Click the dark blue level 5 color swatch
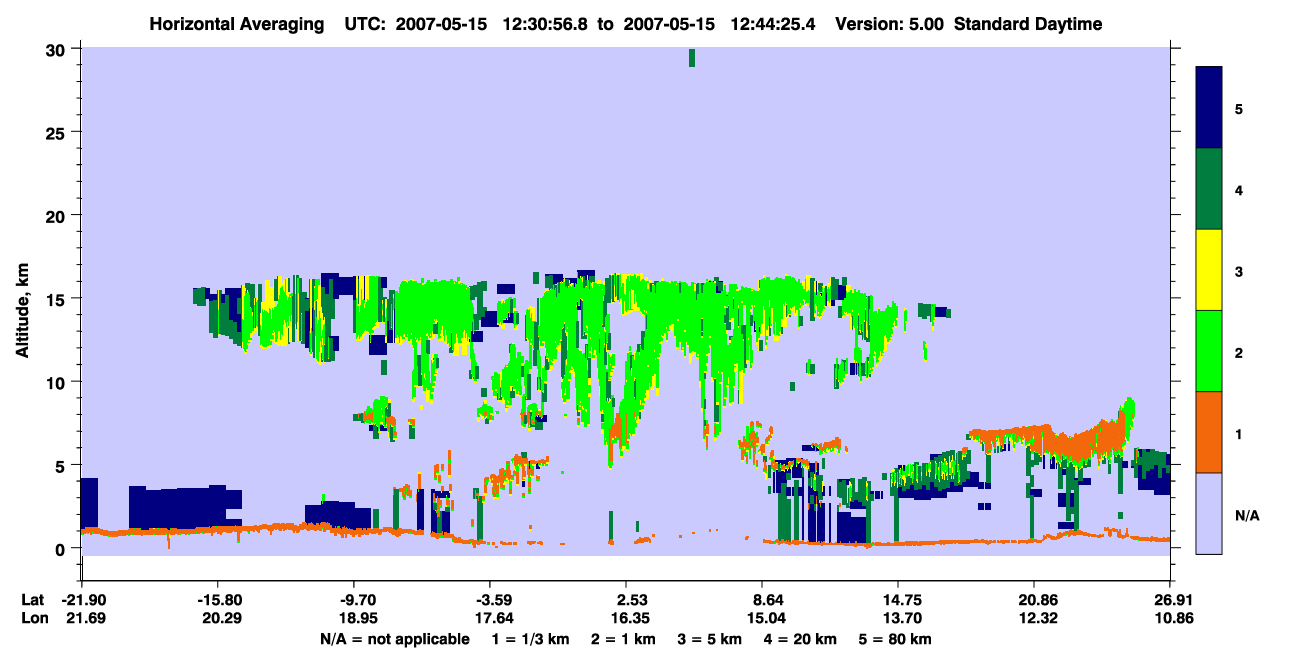Screen dimensions: 1300x667 coord(1209,107)
